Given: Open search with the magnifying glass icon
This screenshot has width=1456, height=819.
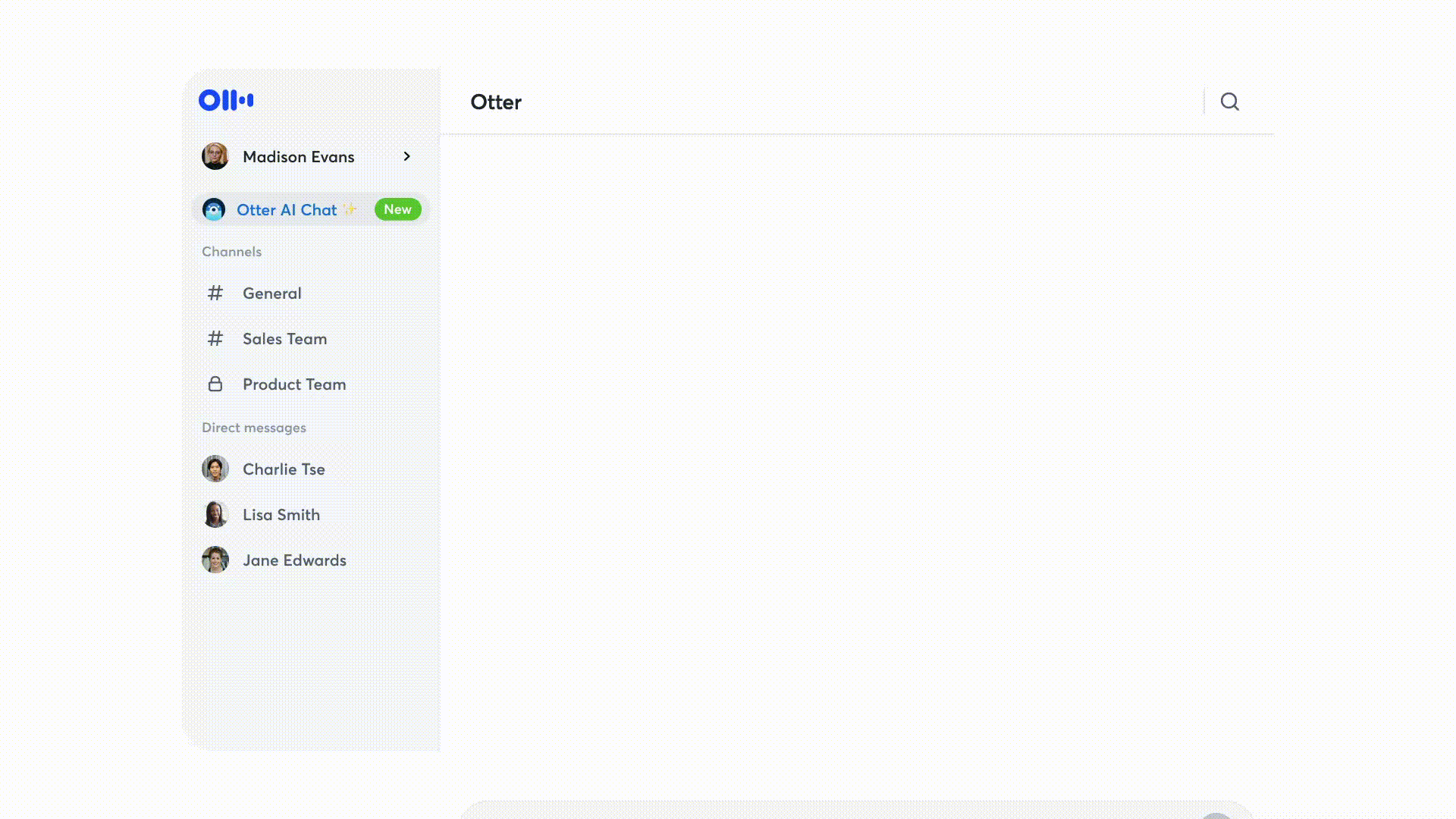Looking at the screenshot, I should (x=1229, y=101).
